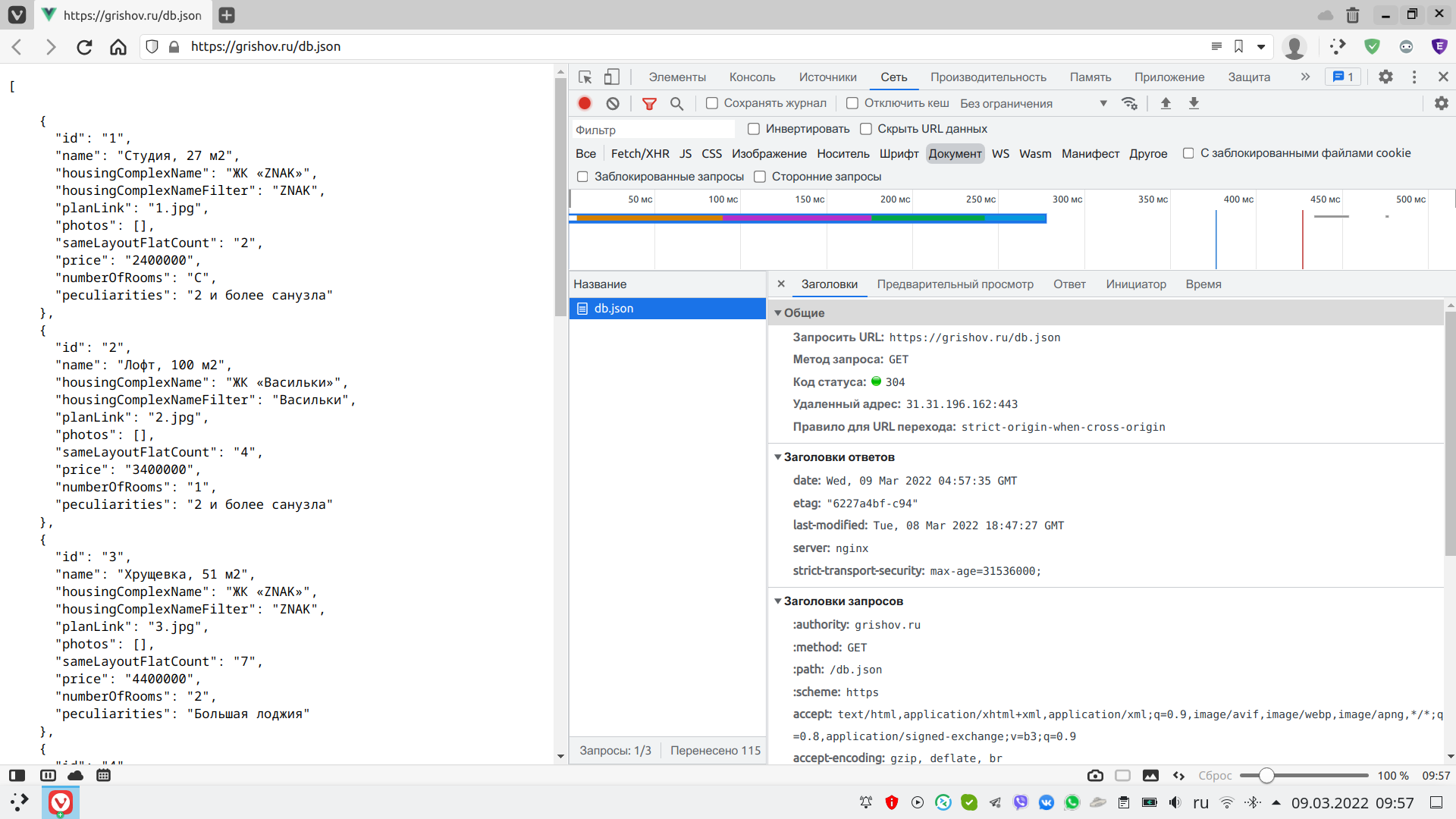The height and width of the screenshot is (819, 1456).
Task: Enable Сохранять журнал checkbox
Action: point(712,103)
